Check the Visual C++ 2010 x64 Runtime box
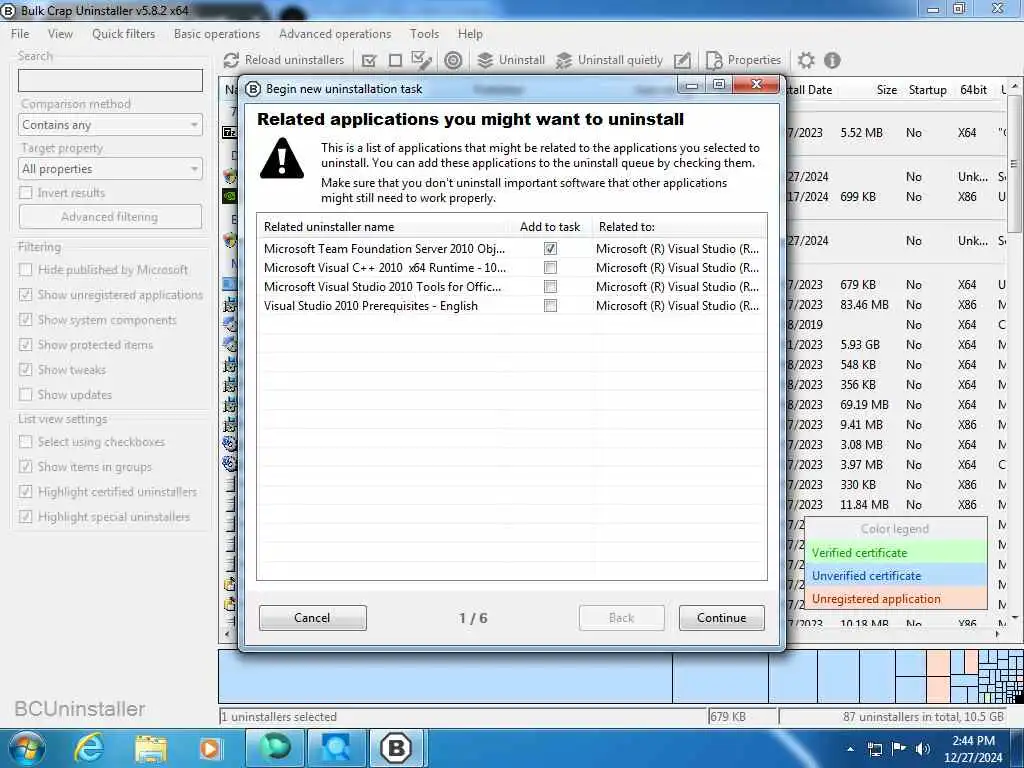1024x768 pixels. 551,268
